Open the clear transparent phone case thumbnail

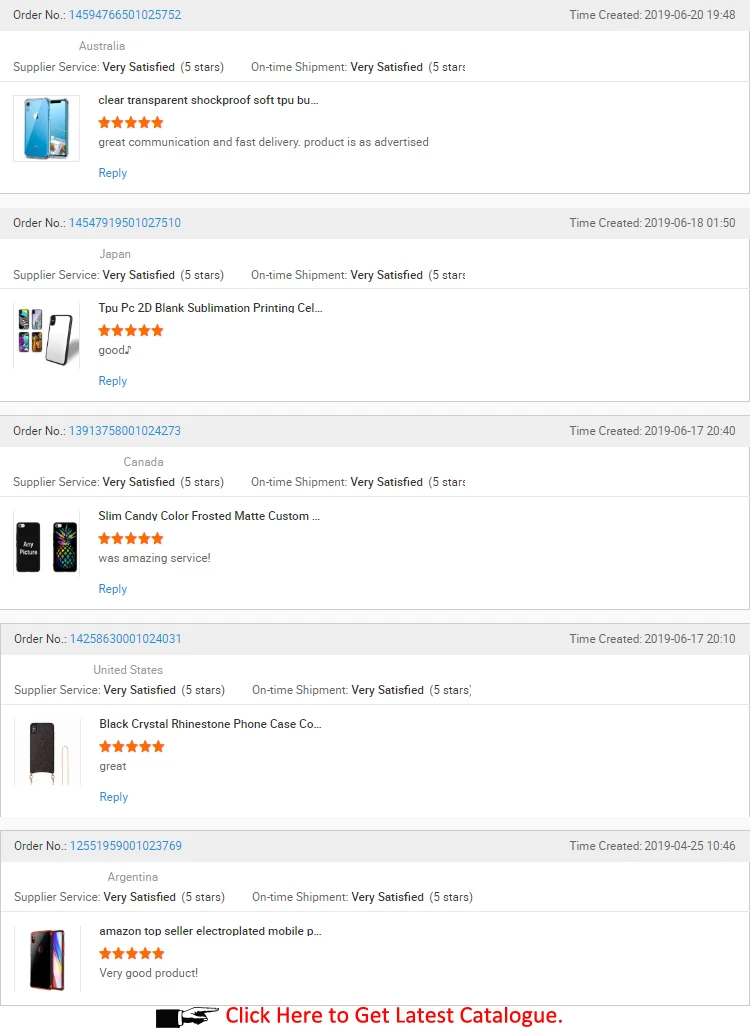[46, 128]
